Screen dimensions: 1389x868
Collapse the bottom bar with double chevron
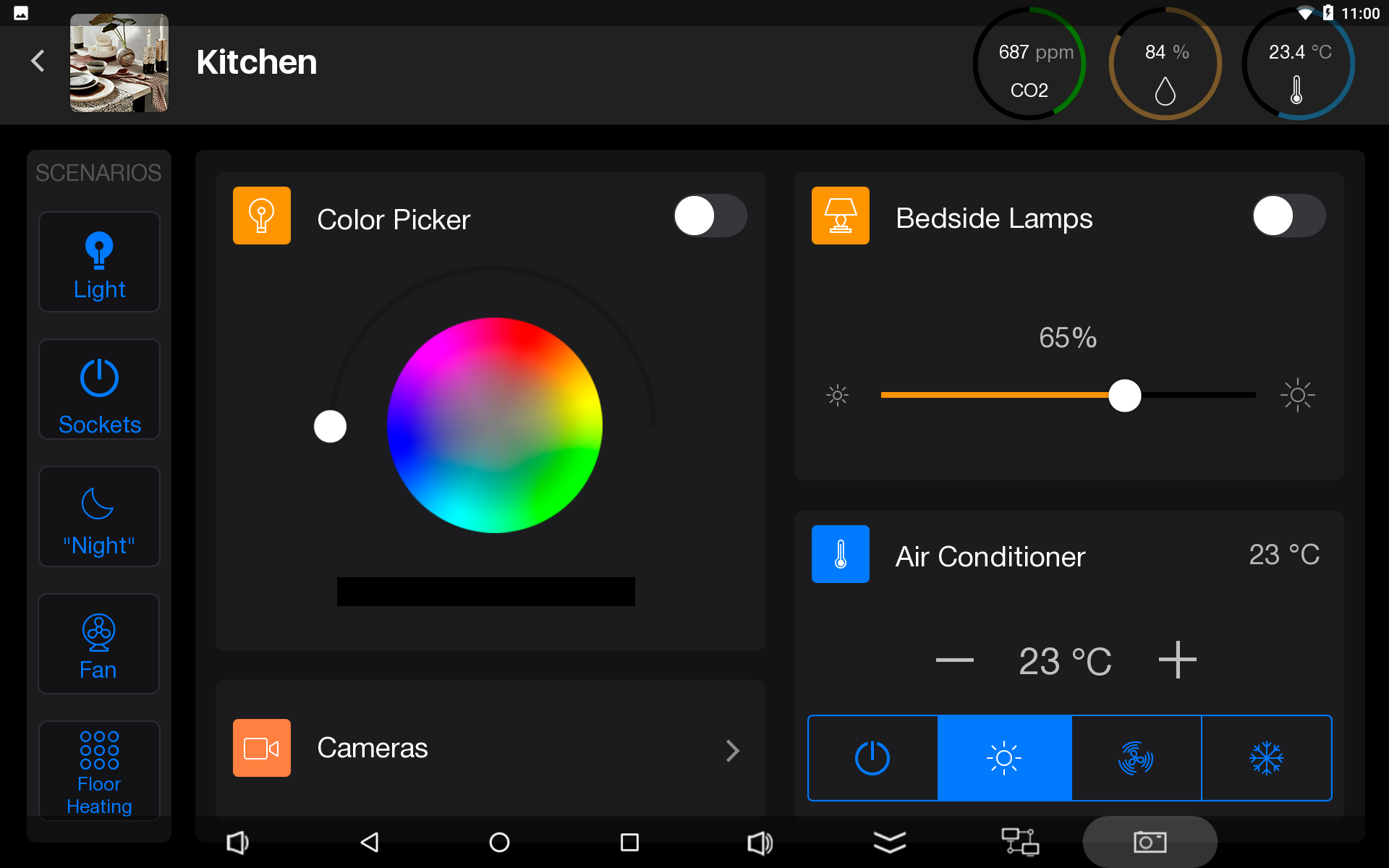(x=890, y=842)
